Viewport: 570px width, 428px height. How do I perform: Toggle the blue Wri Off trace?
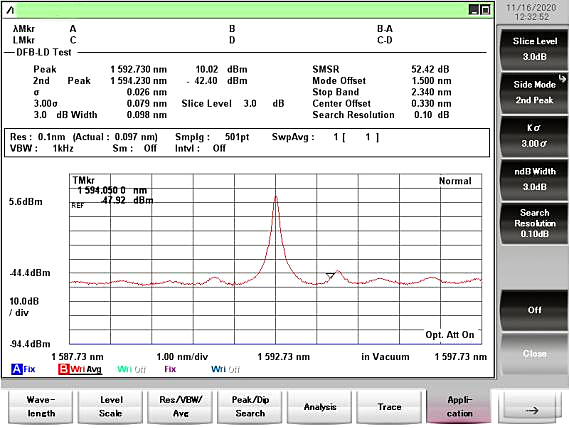225,369
